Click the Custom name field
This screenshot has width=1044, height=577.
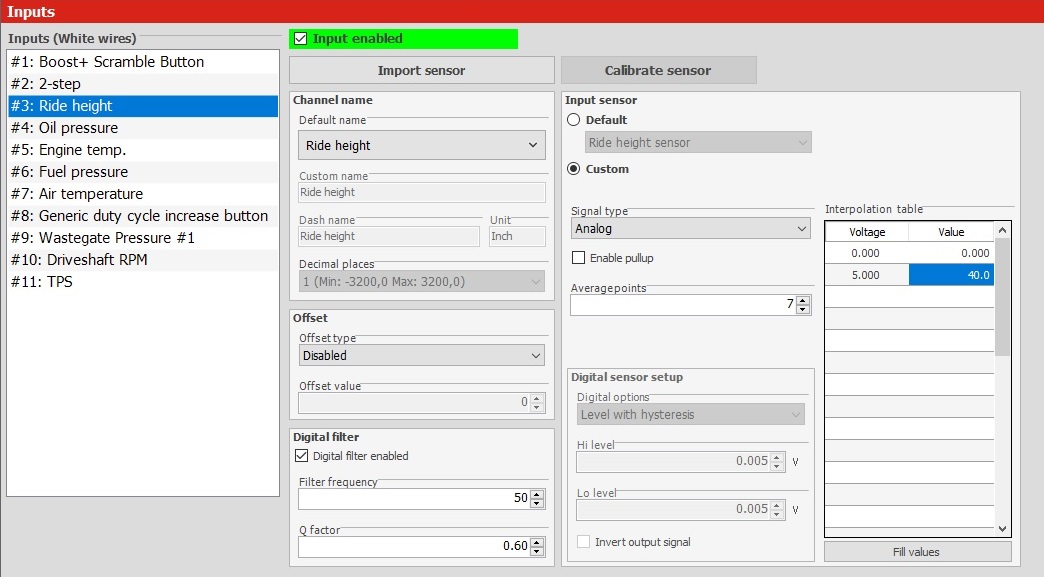pyautogui.click(x=421, y=192)
